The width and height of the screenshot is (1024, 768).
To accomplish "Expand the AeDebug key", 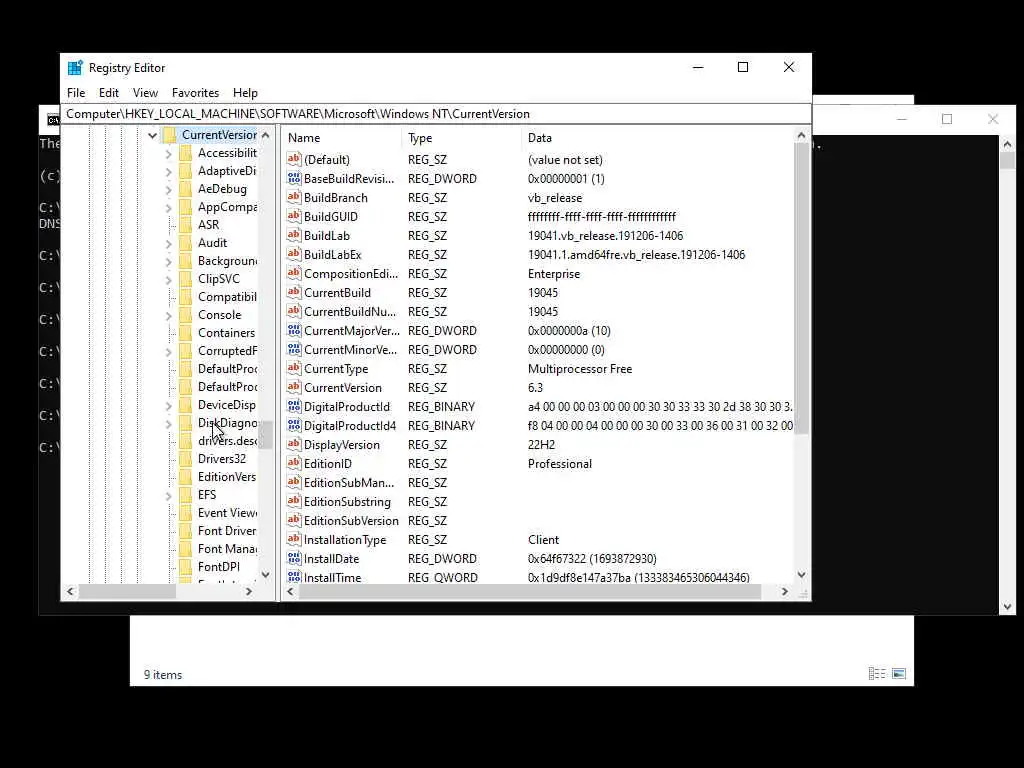I will [x=168, y=189].
